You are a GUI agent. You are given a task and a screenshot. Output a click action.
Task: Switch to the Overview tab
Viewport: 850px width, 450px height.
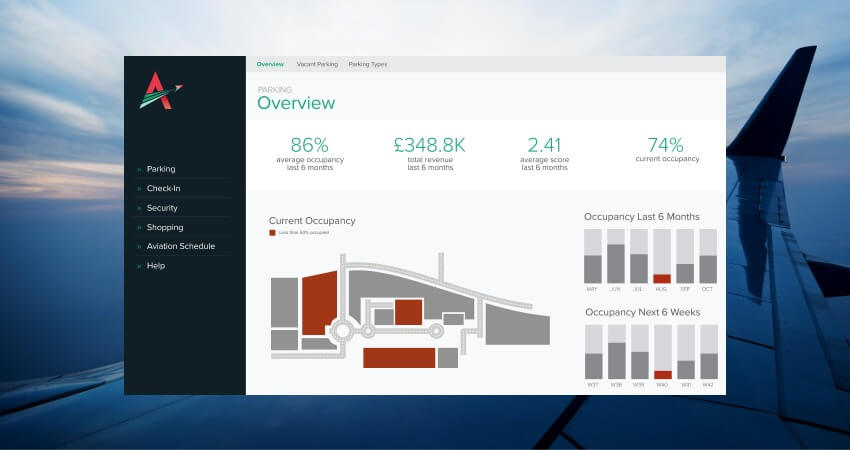tap(270, 64)
